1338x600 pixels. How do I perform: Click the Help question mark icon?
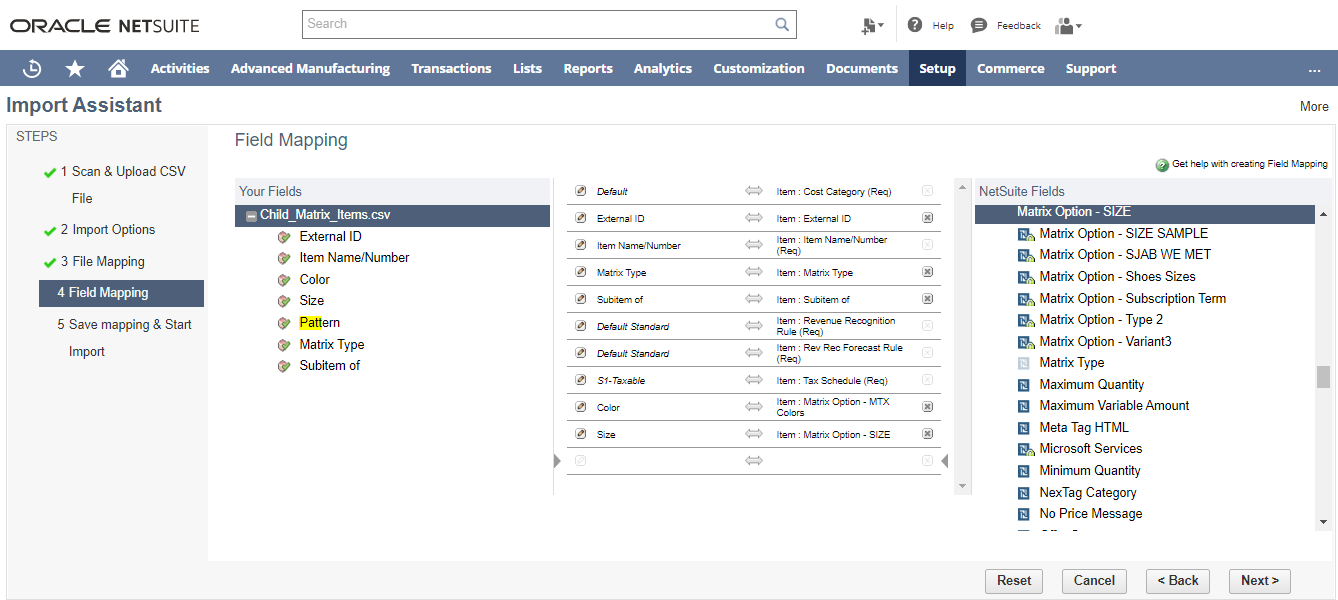tap(915, 25)
